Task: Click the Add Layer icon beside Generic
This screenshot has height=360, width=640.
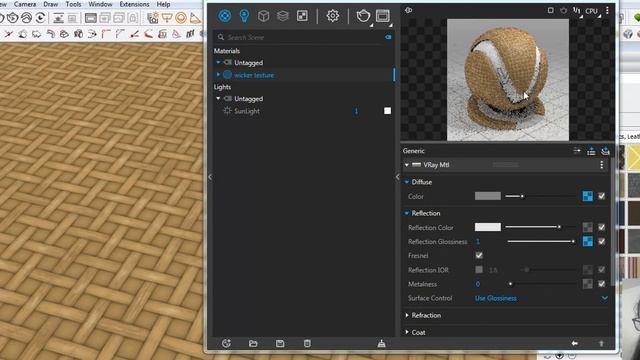Action: (605, 151)
